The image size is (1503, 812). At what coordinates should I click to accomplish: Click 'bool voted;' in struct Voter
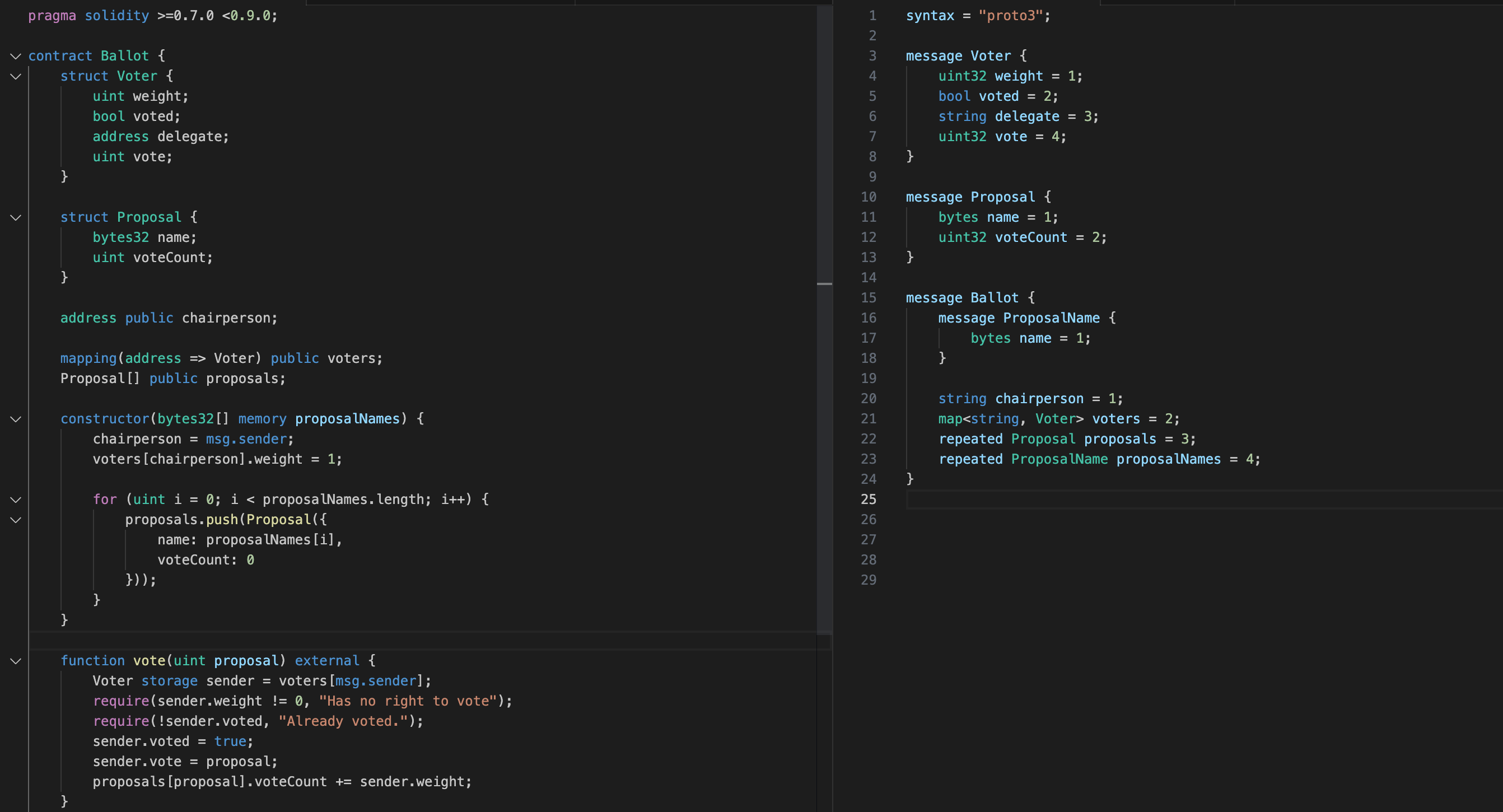point(137,116)
